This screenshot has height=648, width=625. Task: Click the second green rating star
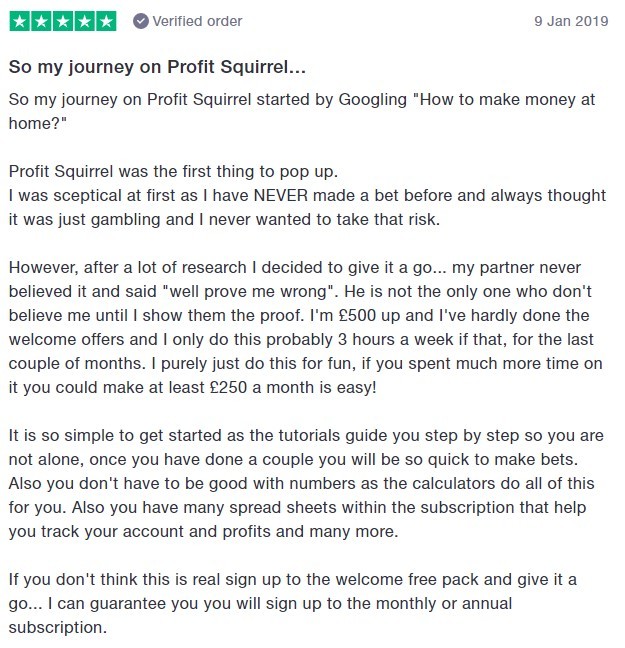pyautogui.click(x=41, y=21)
